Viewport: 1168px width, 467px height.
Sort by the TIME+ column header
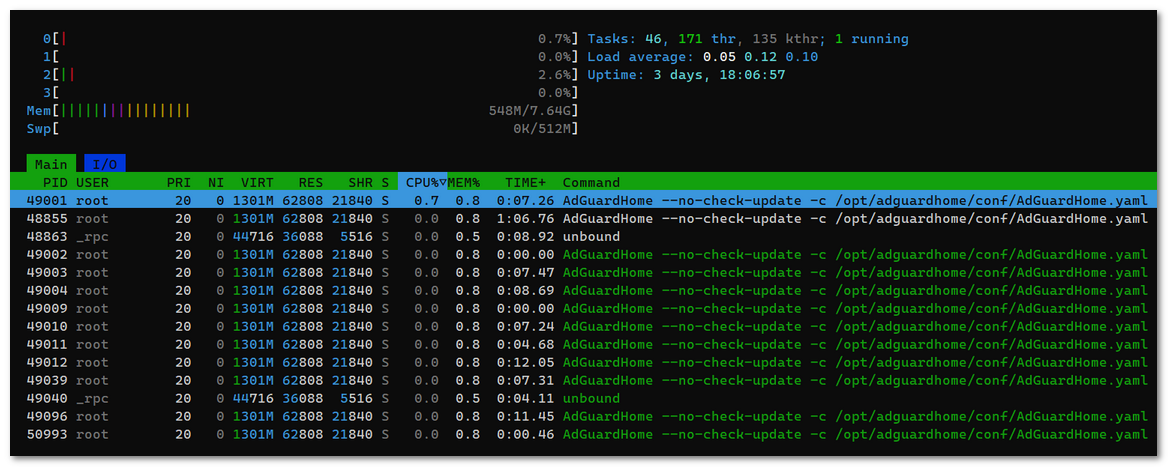525,182
